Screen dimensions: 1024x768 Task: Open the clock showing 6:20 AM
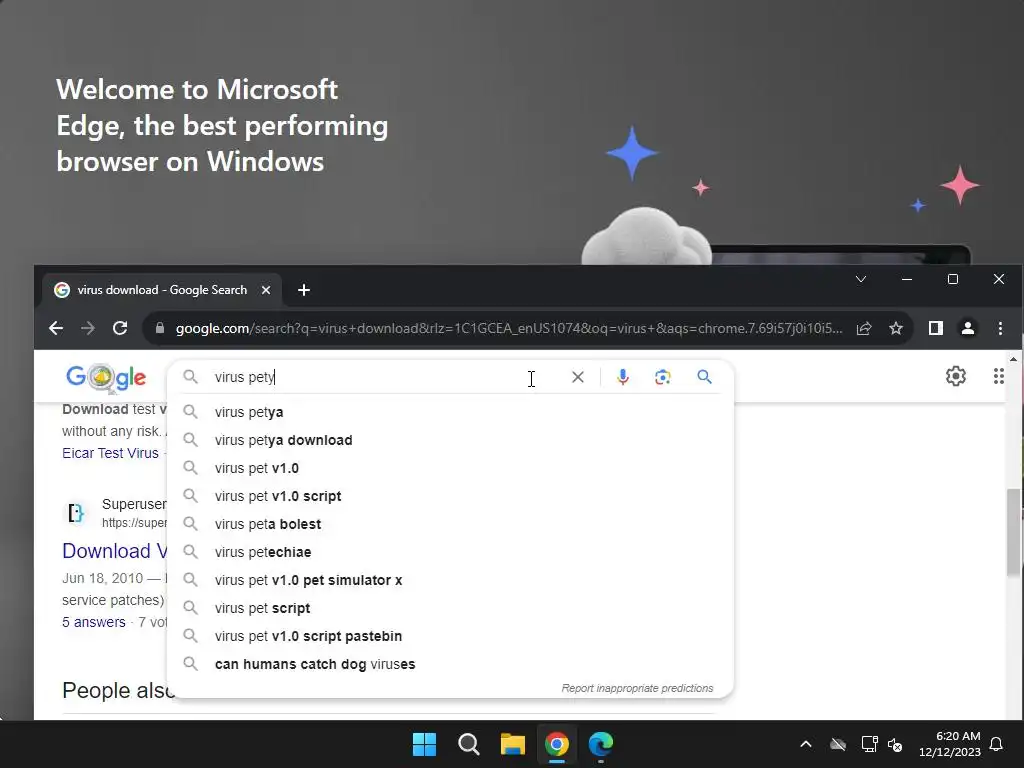coord(950,744)
